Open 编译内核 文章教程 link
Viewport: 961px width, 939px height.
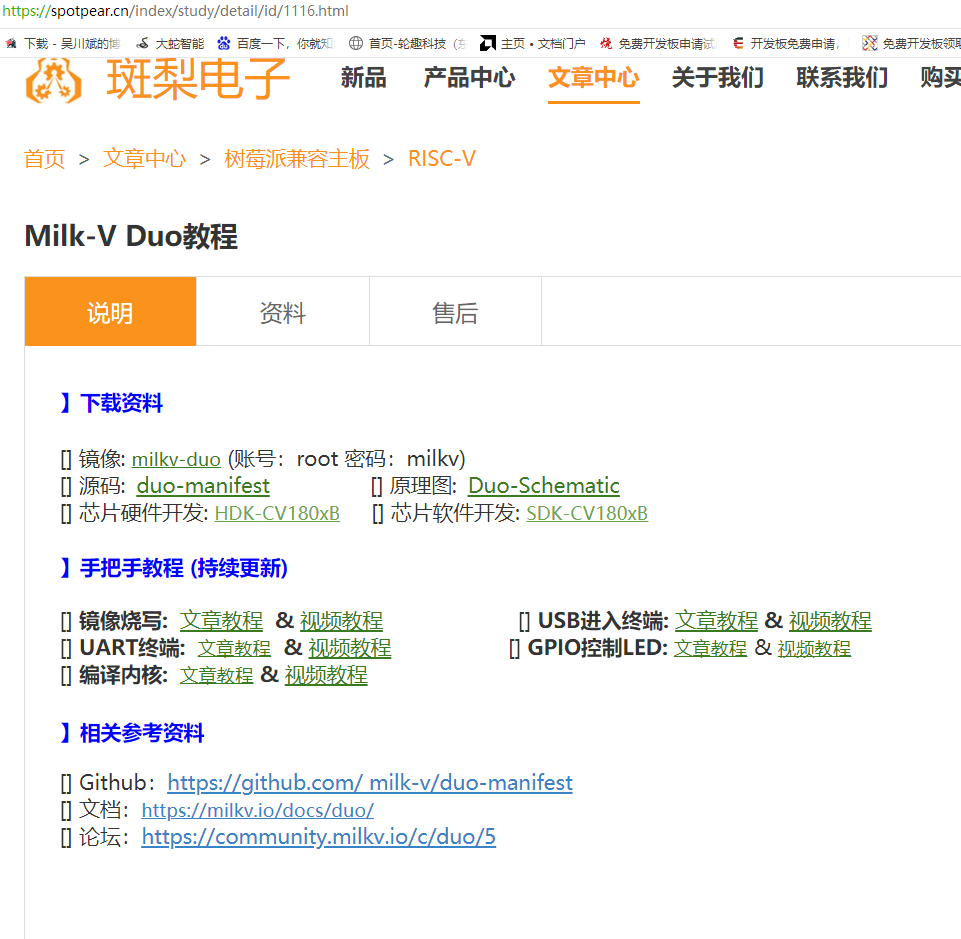pos(216,675)
